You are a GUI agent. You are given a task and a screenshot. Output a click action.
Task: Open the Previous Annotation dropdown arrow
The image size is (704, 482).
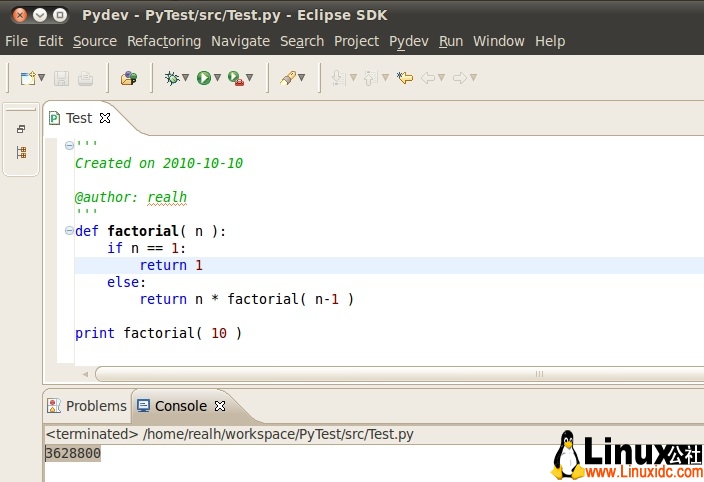click(385, 78)
